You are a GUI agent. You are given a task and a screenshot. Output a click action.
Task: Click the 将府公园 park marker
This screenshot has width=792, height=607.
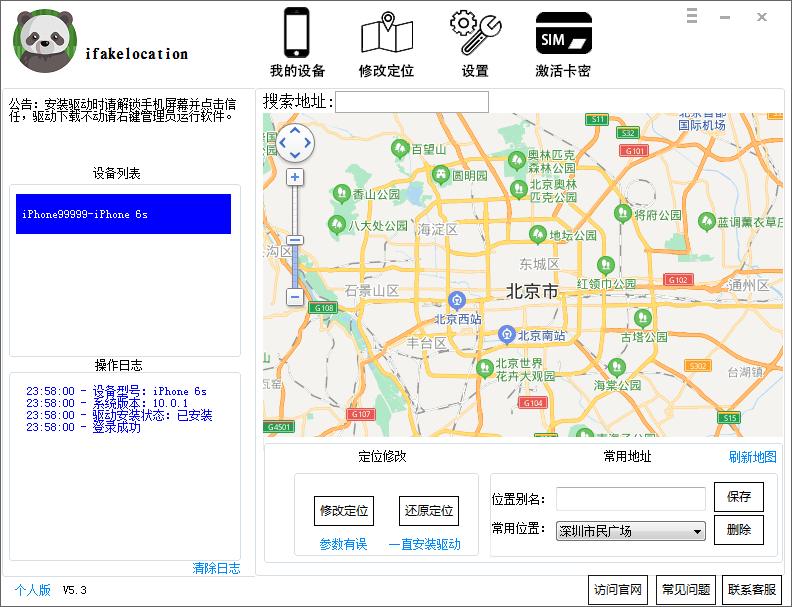tap(623, 214)
